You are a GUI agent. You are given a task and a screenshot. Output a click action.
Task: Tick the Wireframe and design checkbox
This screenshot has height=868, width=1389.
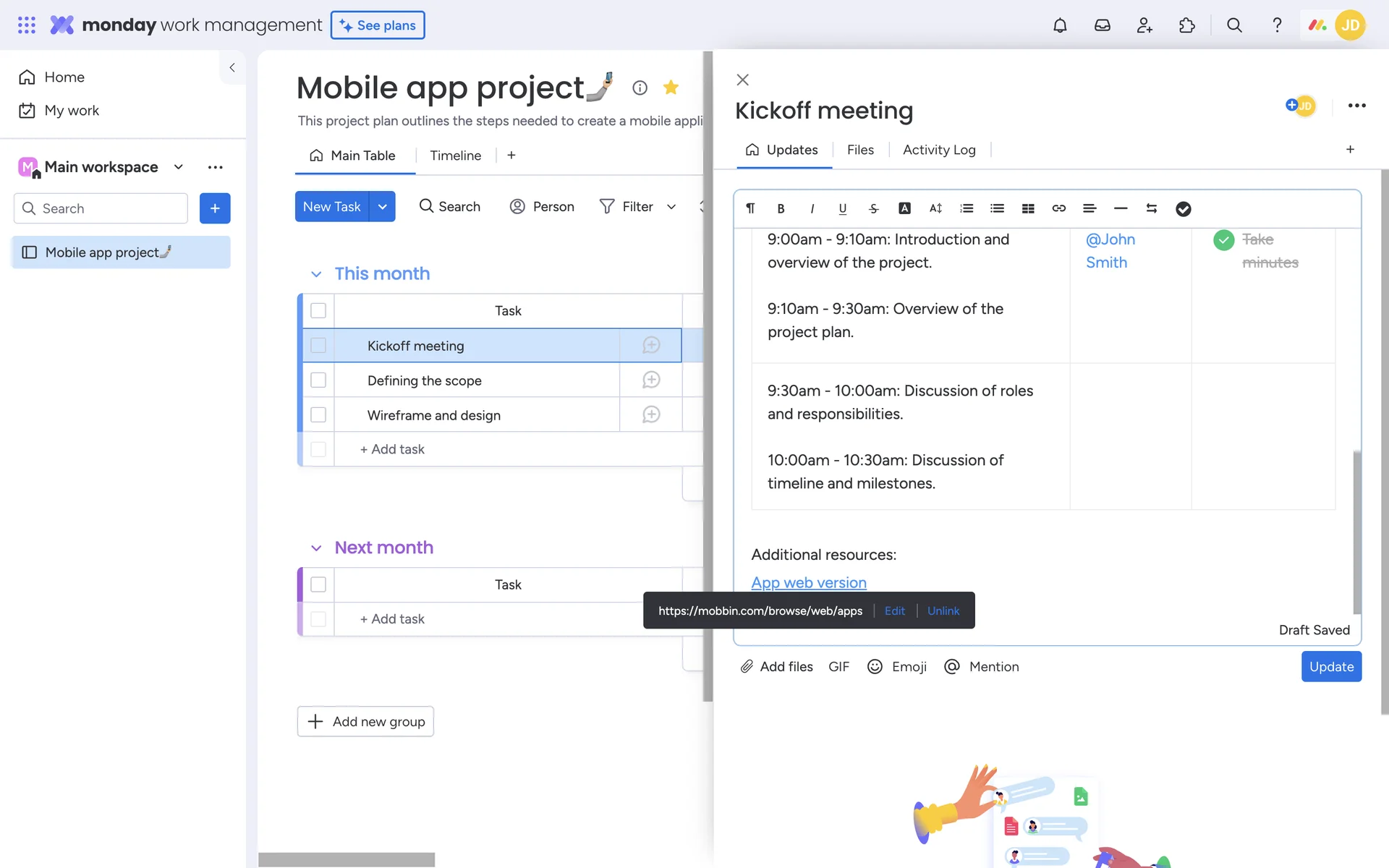pos(318,415)
